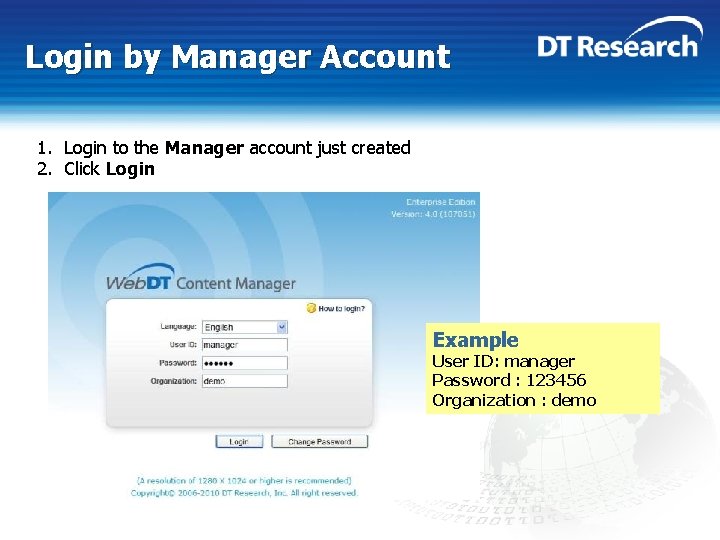Click the Enterprise Edition text
The image size is (720, 540).
(440, 202)
